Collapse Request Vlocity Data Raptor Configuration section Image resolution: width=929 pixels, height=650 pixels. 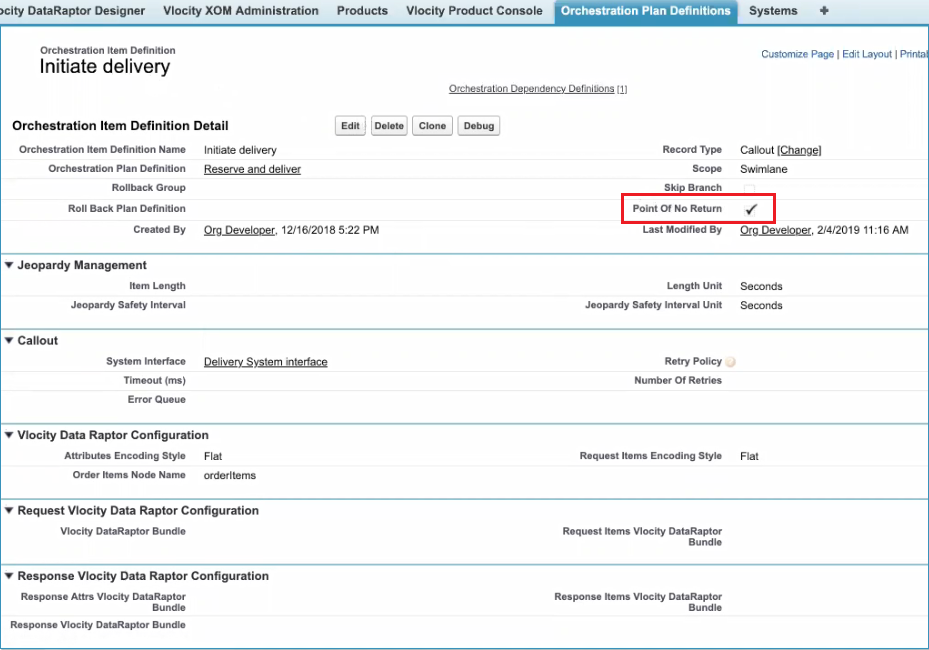(9, 511)
